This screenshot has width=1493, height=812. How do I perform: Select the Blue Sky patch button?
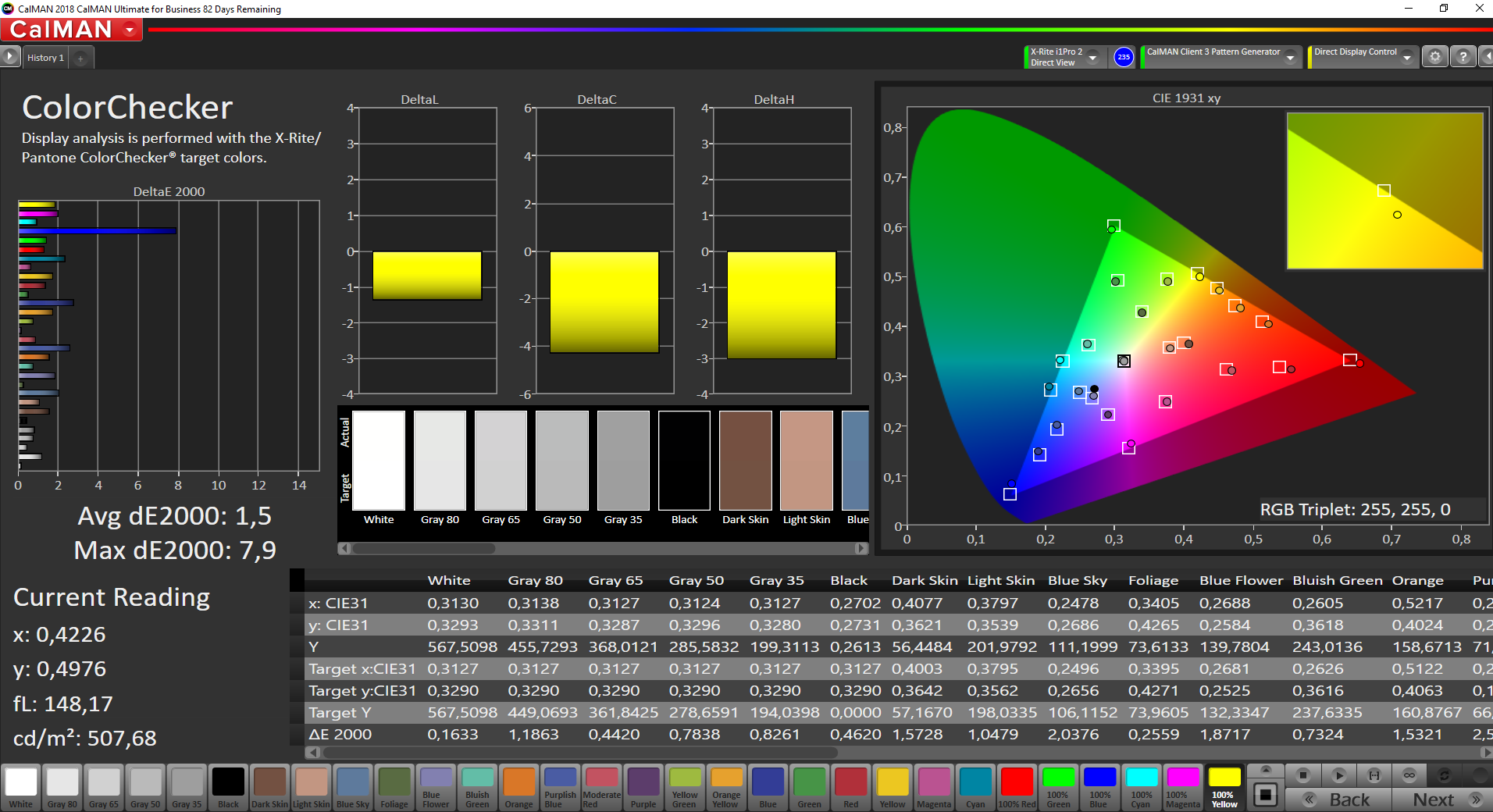[x=352, y=787]
